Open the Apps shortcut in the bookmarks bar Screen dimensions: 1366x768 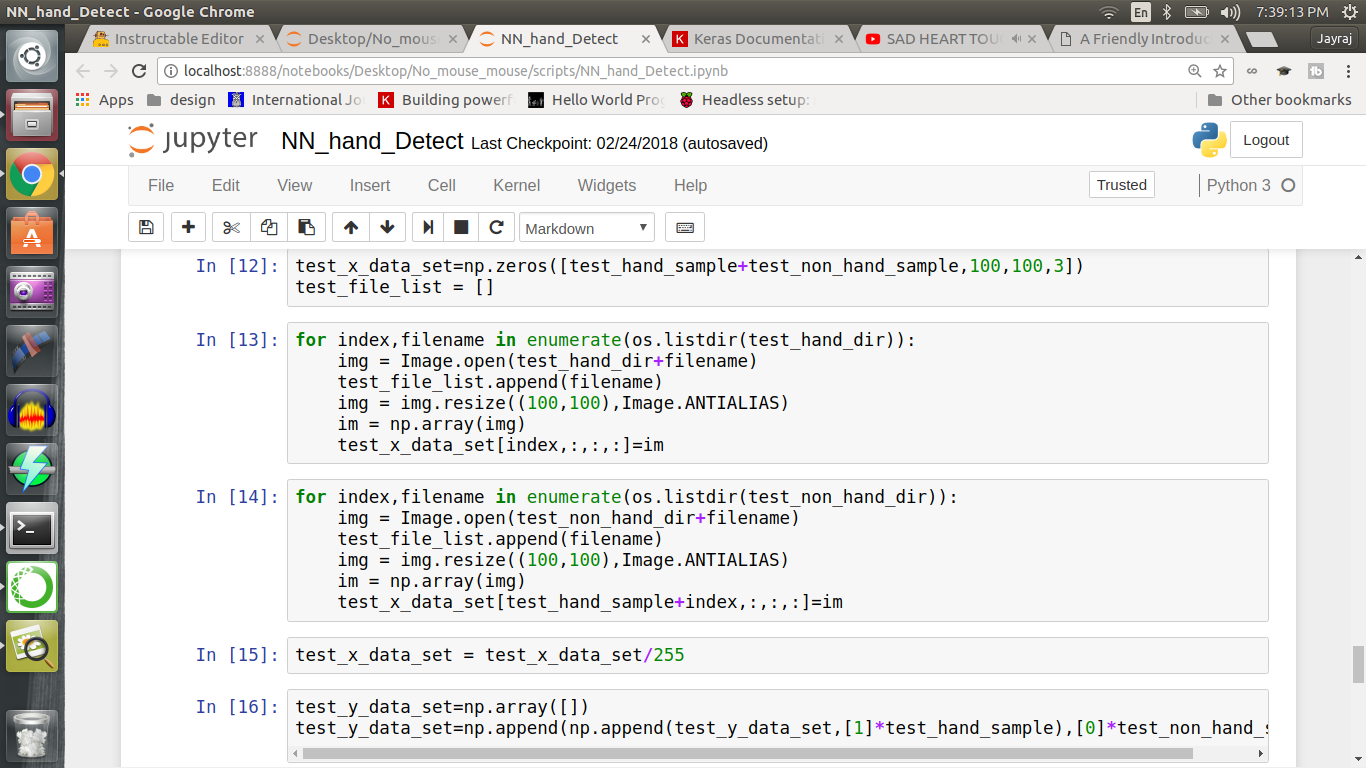click(x=105, y=100)
